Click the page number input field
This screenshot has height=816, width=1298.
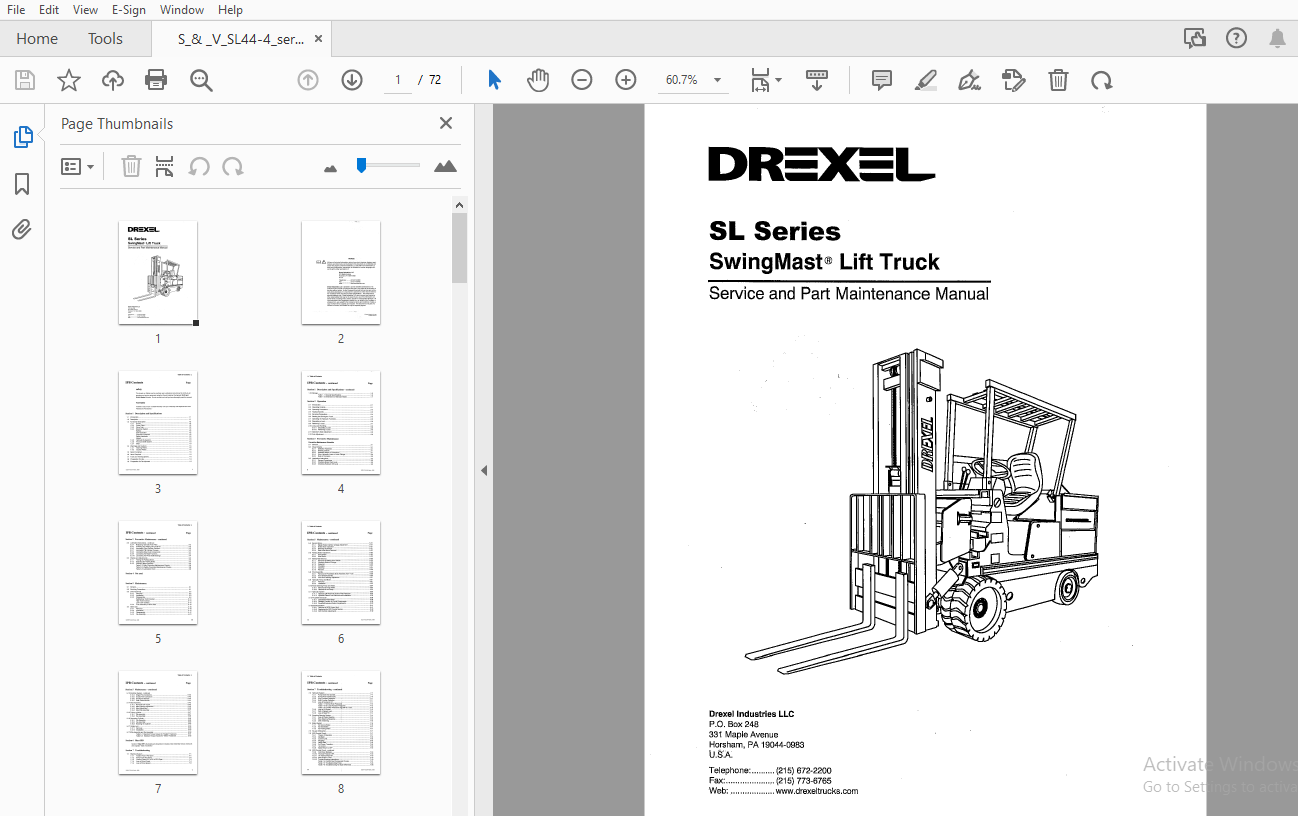click(x=397, y=80)
